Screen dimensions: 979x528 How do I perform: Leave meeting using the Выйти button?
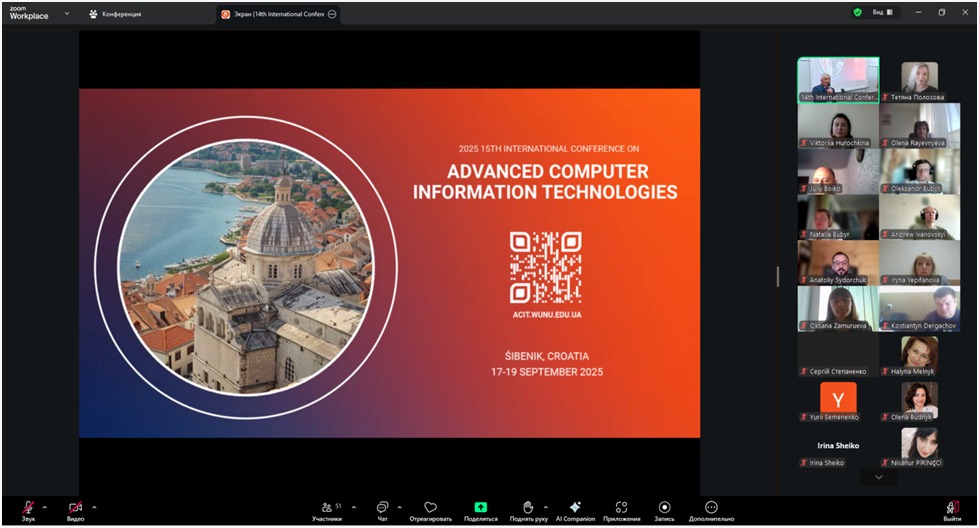pyautogui.click(x=953, y=508)
